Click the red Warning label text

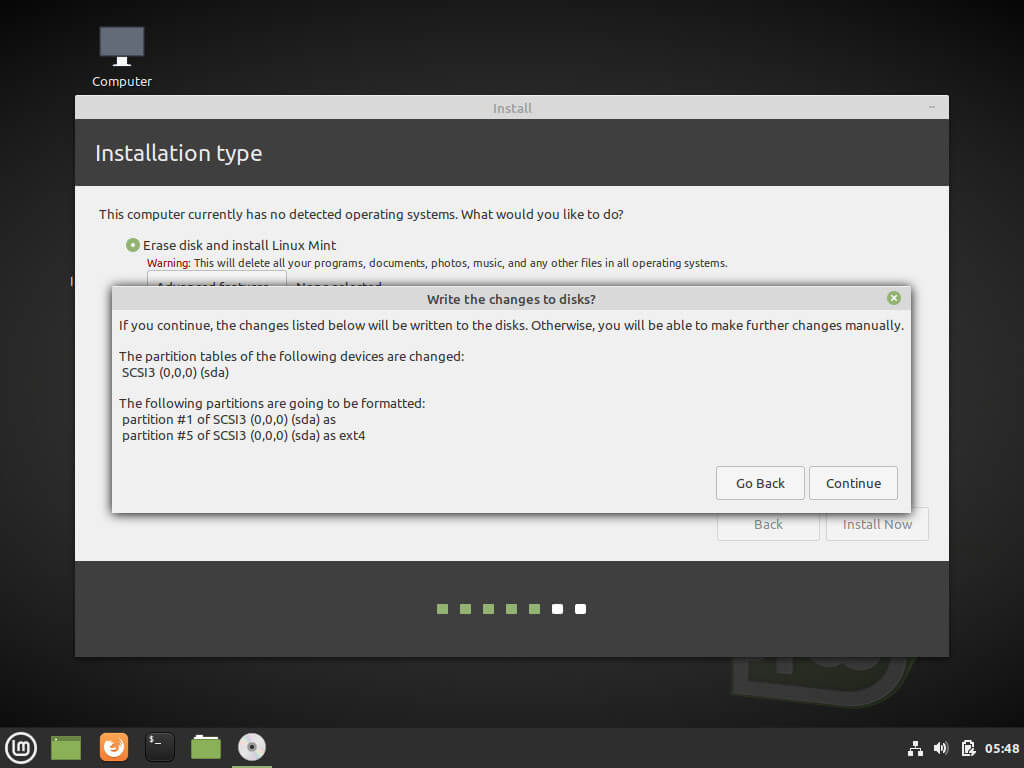pos(168,263)
